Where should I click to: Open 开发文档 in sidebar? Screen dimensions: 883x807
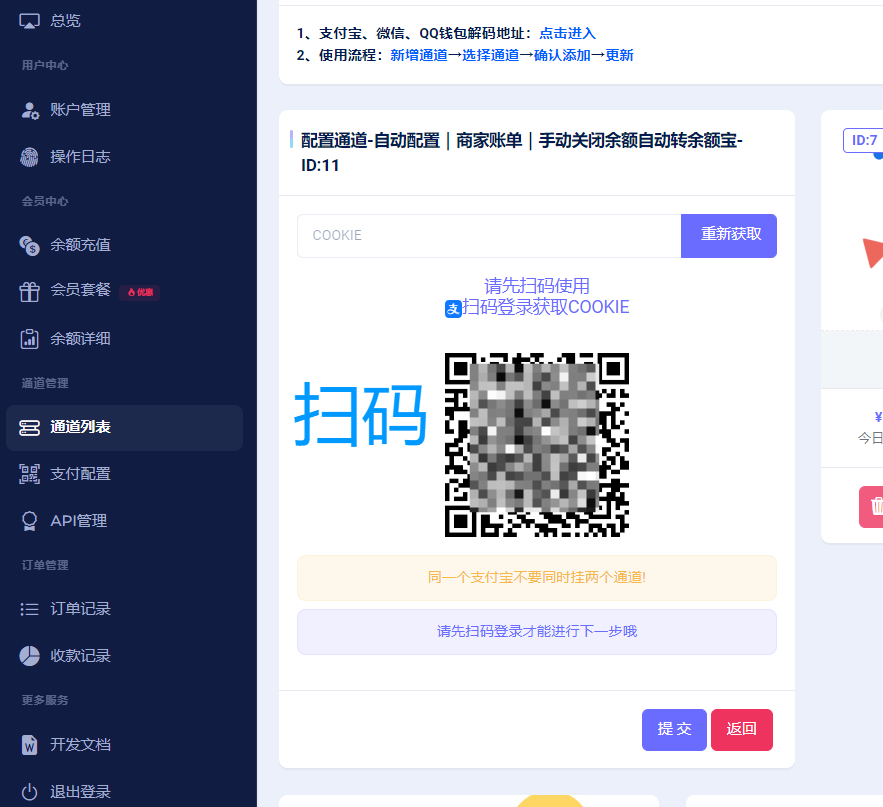80,744
